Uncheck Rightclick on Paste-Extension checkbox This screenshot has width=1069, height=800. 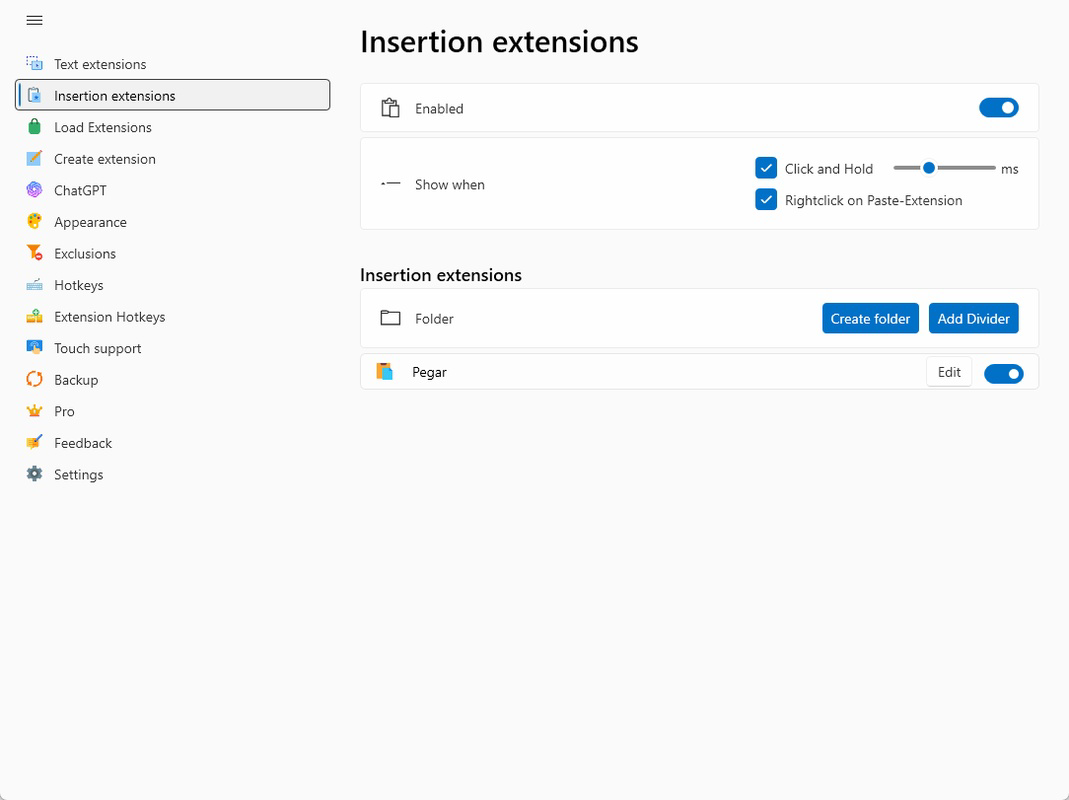coord(766,200)
